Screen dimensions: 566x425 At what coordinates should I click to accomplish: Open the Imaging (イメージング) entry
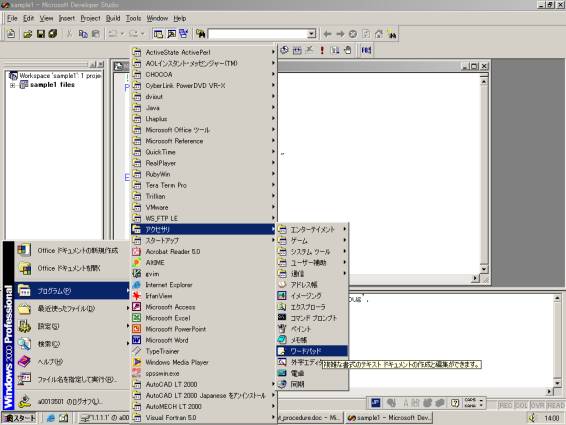[312, 295]
